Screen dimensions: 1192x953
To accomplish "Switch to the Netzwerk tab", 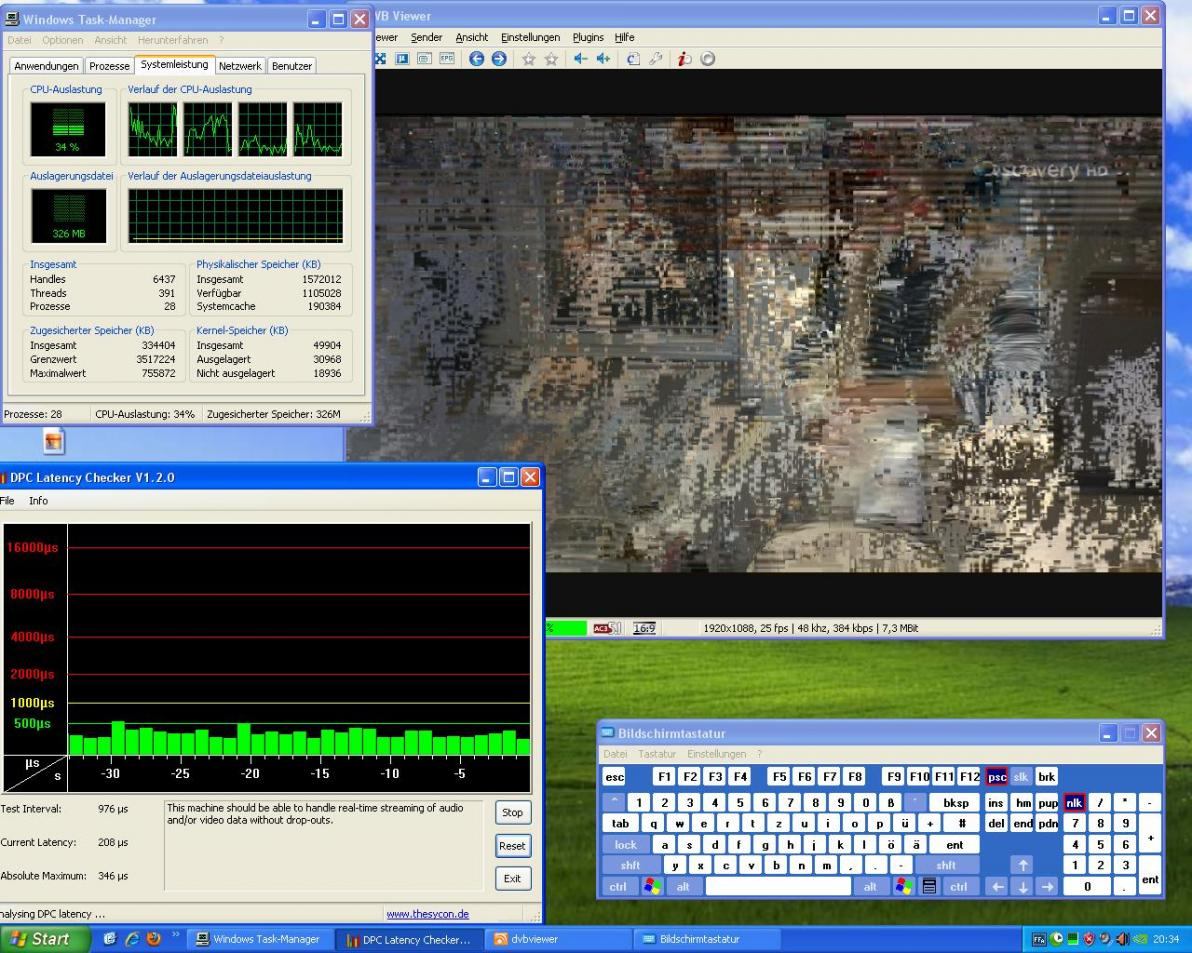I will [x=240, y=66].
